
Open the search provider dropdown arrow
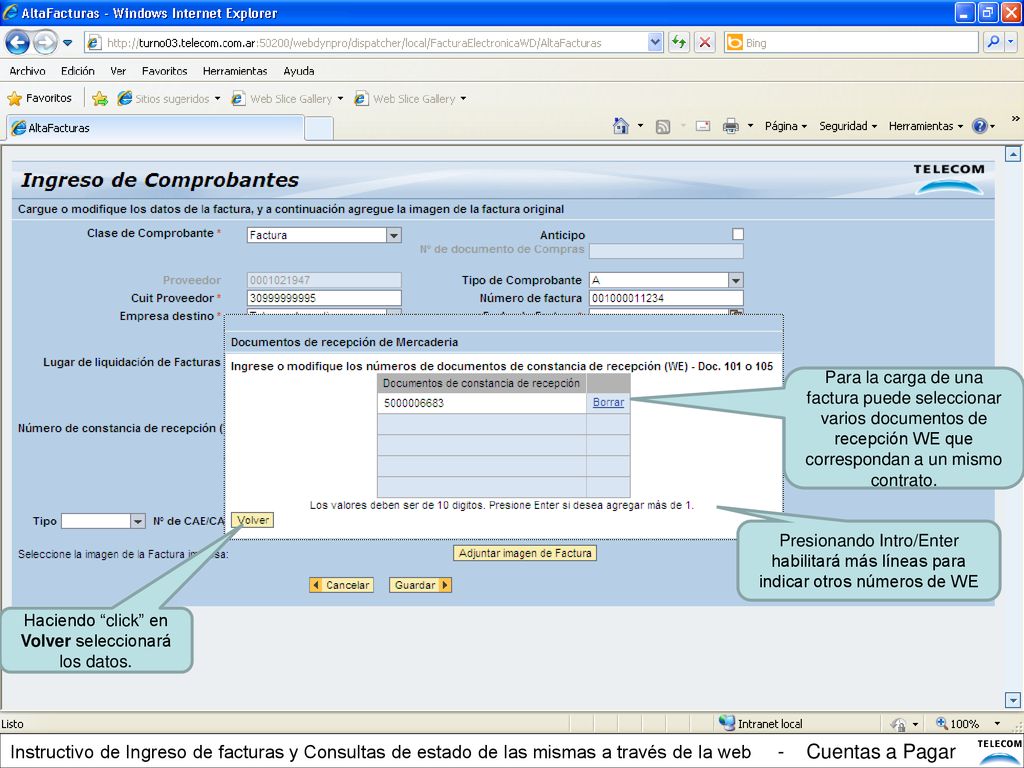1011,42
